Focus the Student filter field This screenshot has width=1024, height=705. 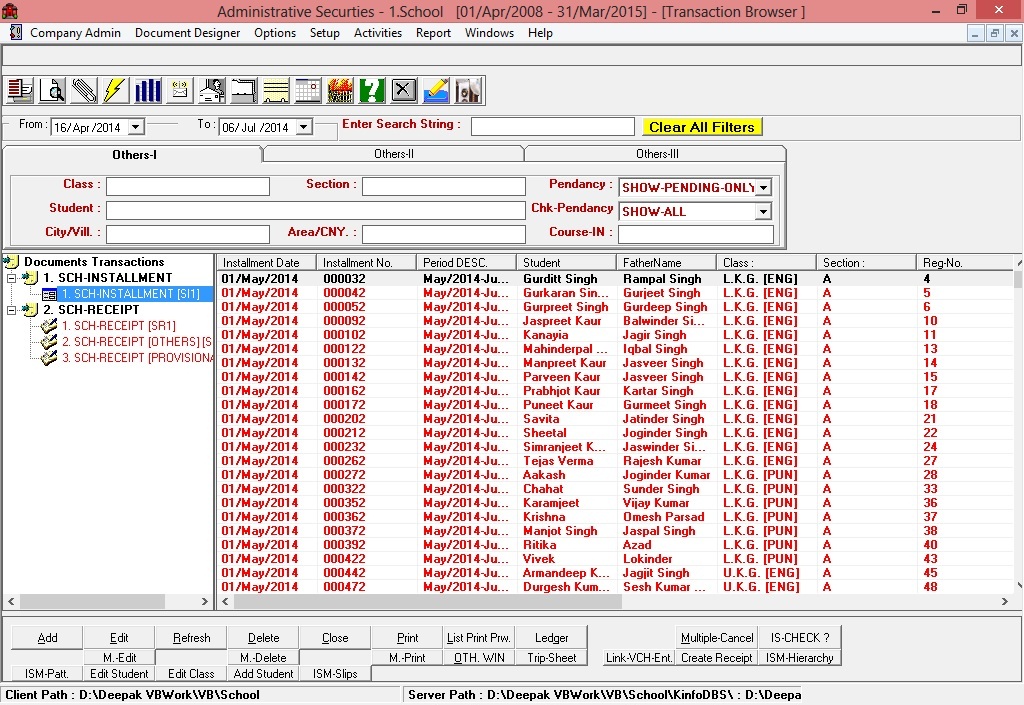(x=315, y=210)
